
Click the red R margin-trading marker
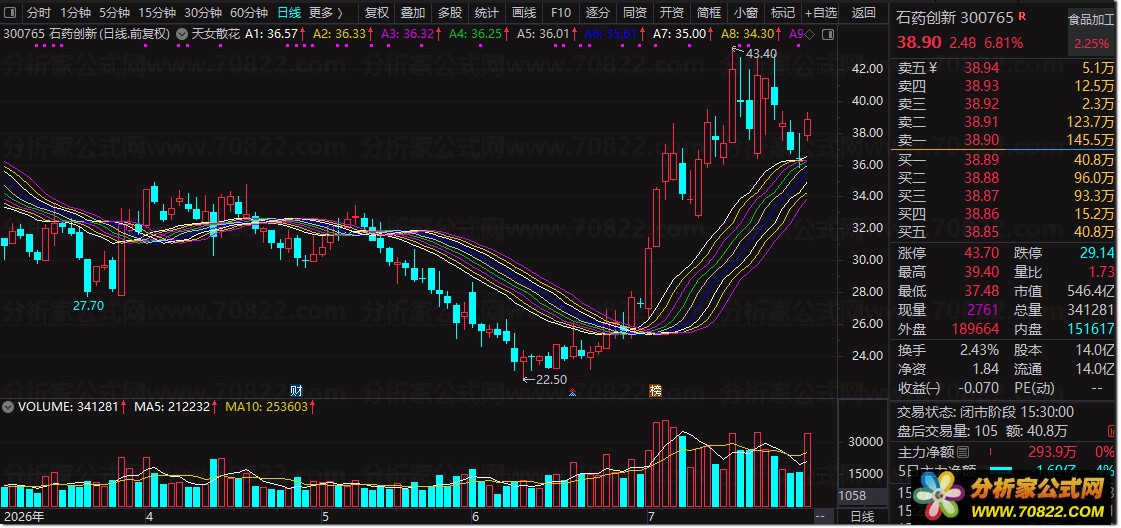coord(1022,15)
